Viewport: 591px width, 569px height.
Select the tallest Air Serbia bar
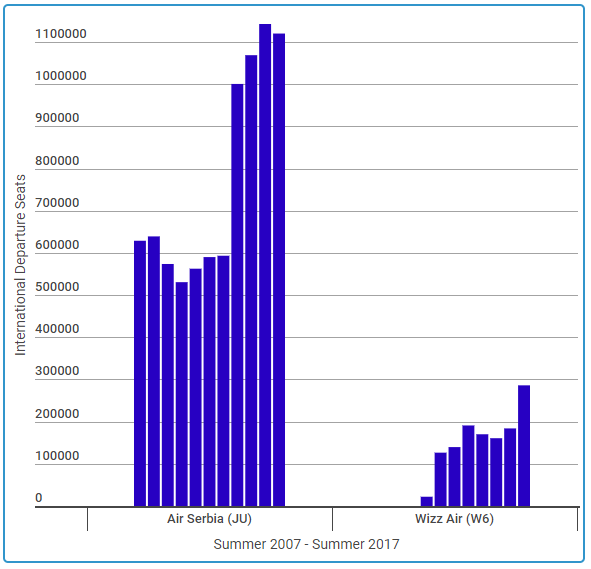[265, 265]
